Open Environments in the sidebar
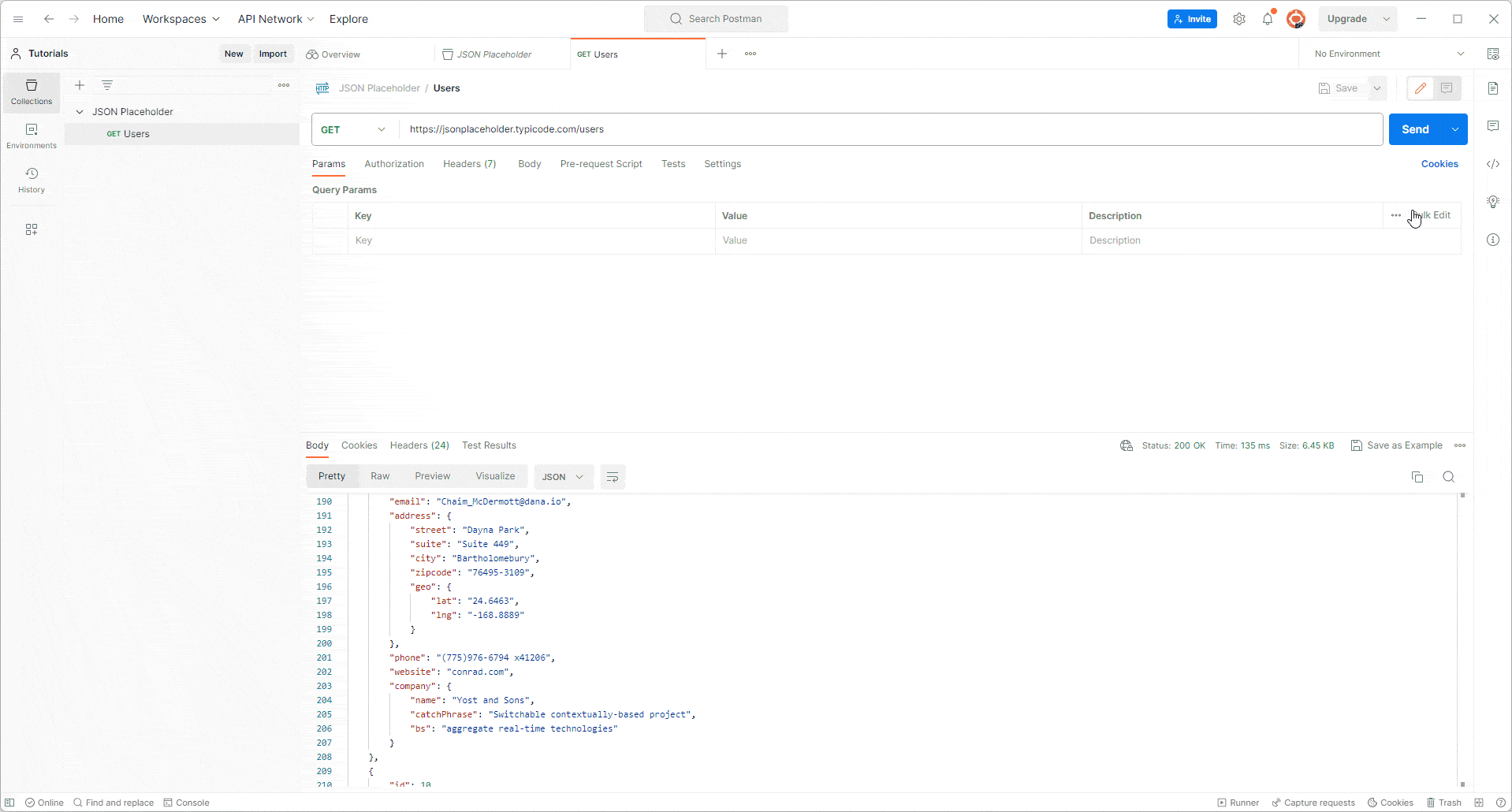 point(32,136)
